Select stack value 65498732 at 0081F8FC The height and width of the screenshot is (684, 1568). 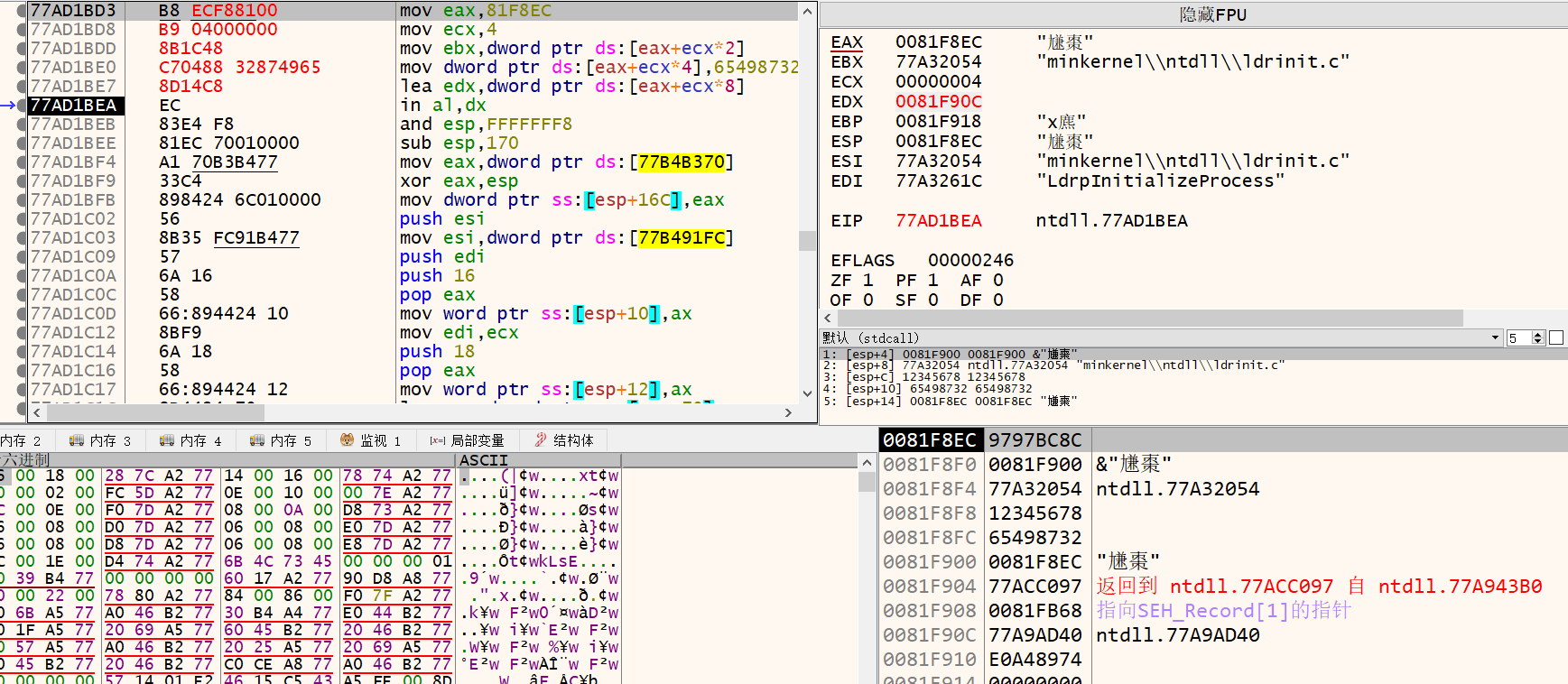click(1035, 538)
